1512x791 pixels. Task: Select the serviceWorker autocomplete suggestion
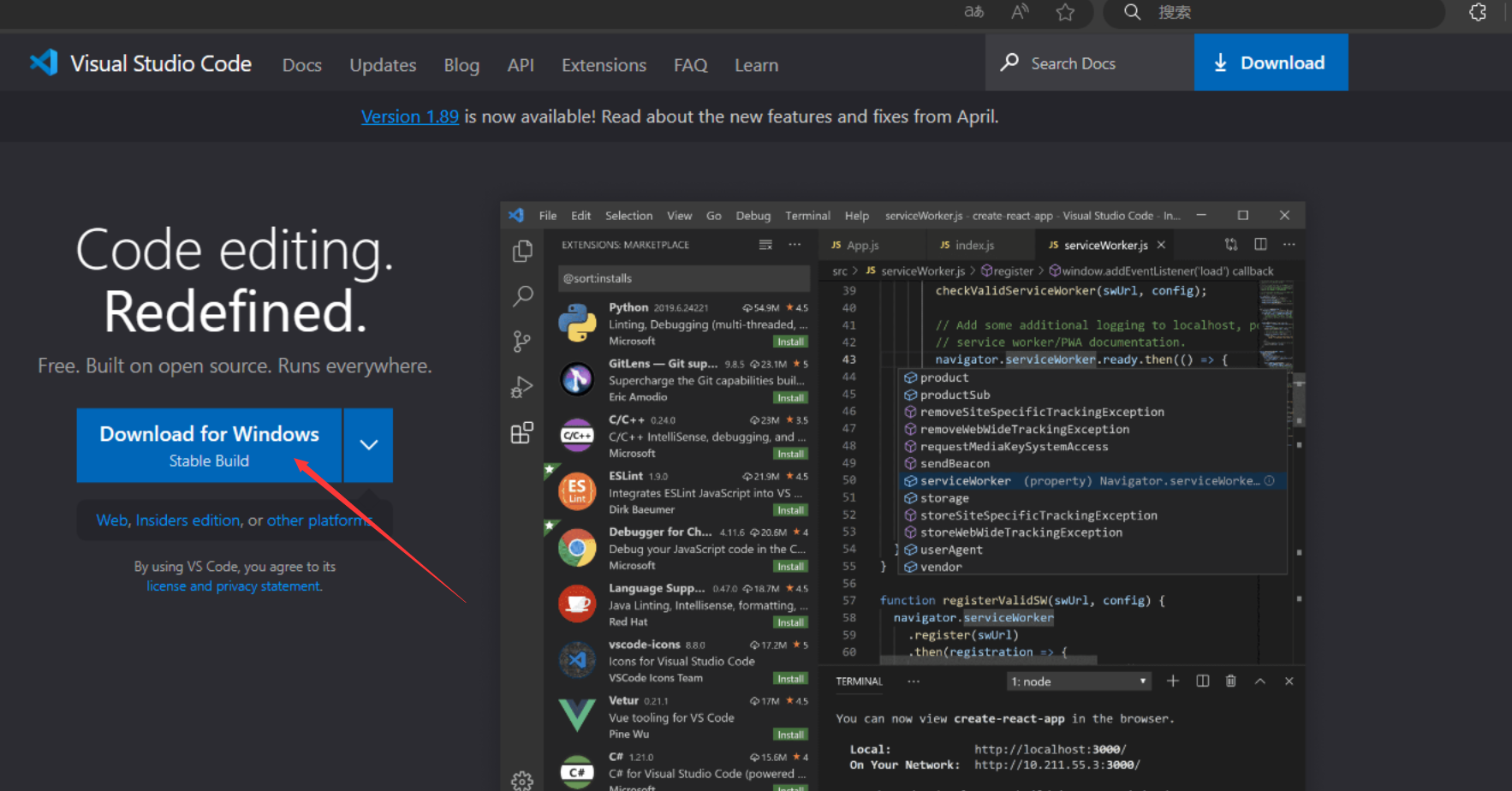point(1092,481)
